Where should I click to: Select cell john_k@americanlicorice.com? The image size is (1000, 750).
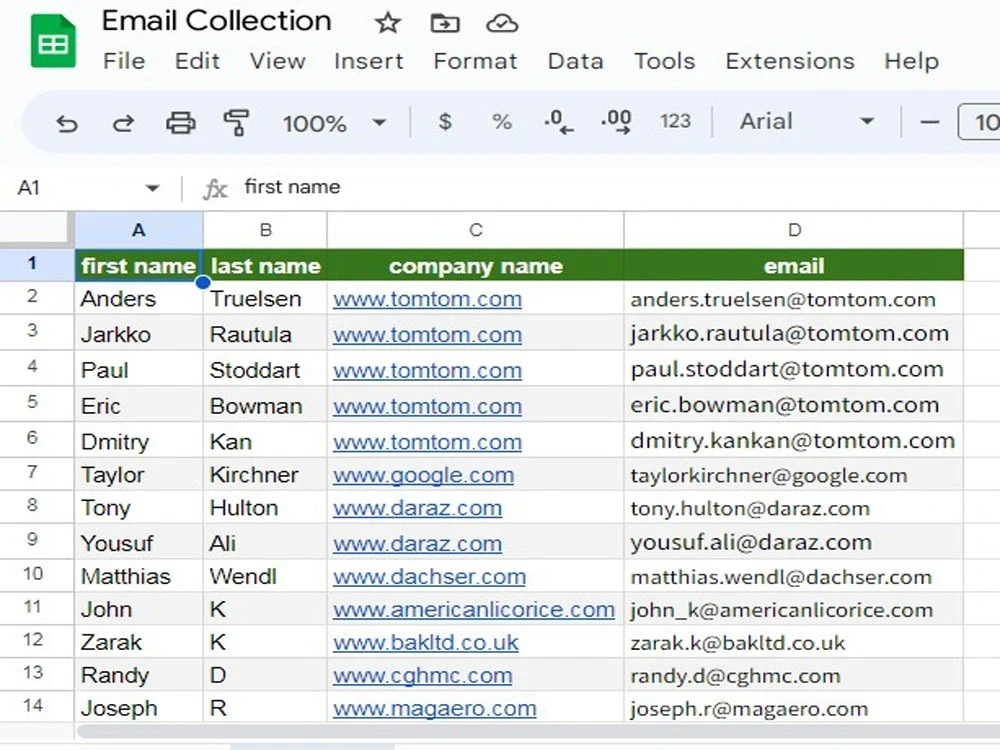pyautogui.click(x=794, y=610)
